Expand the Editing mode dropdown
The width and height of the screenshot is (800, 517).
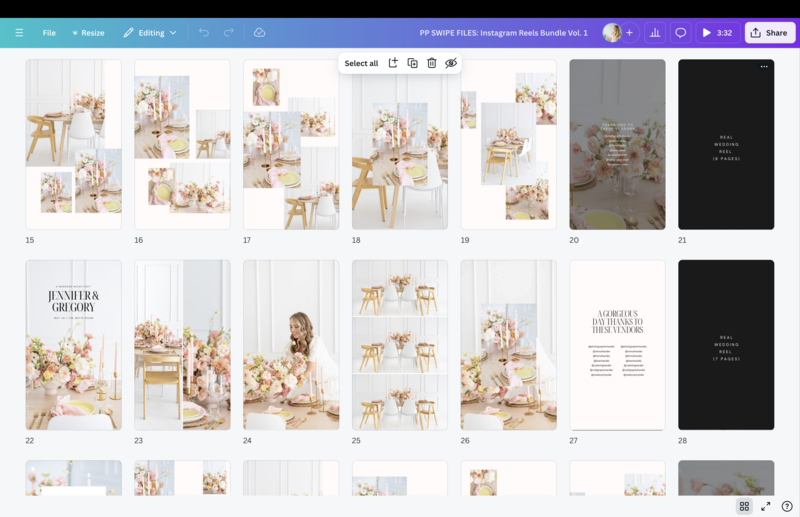(x=150, y=33)
